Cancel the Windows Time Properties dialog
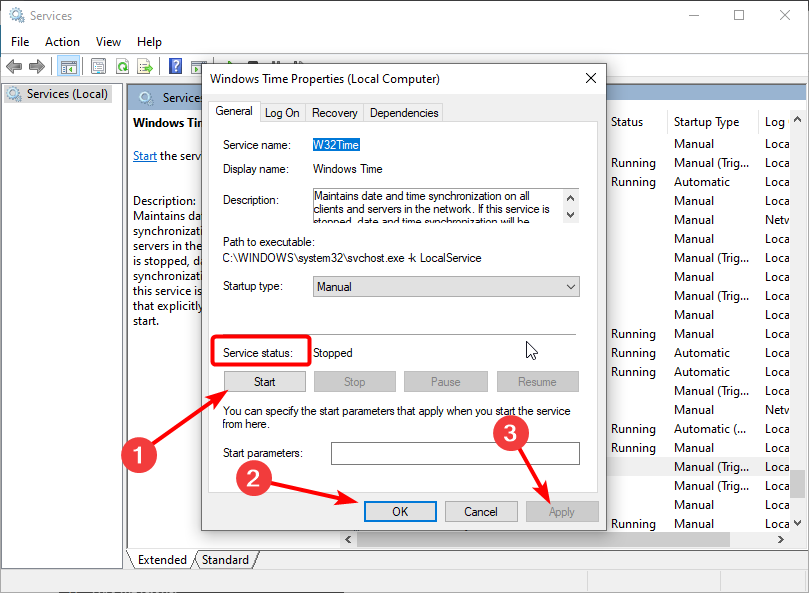 481,511
